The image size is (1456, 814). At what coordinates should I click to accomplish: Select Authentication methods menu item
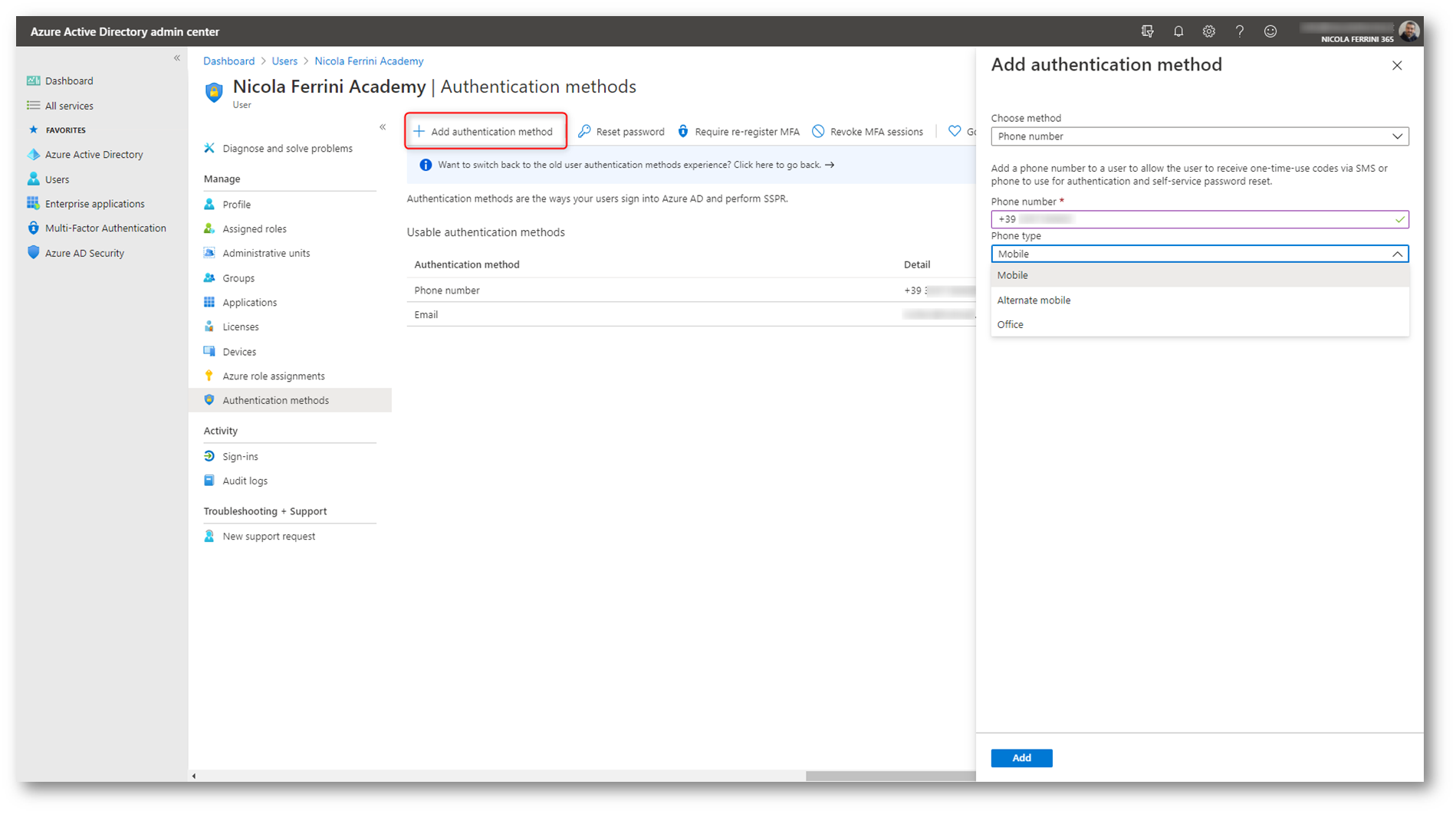[290, 400]
